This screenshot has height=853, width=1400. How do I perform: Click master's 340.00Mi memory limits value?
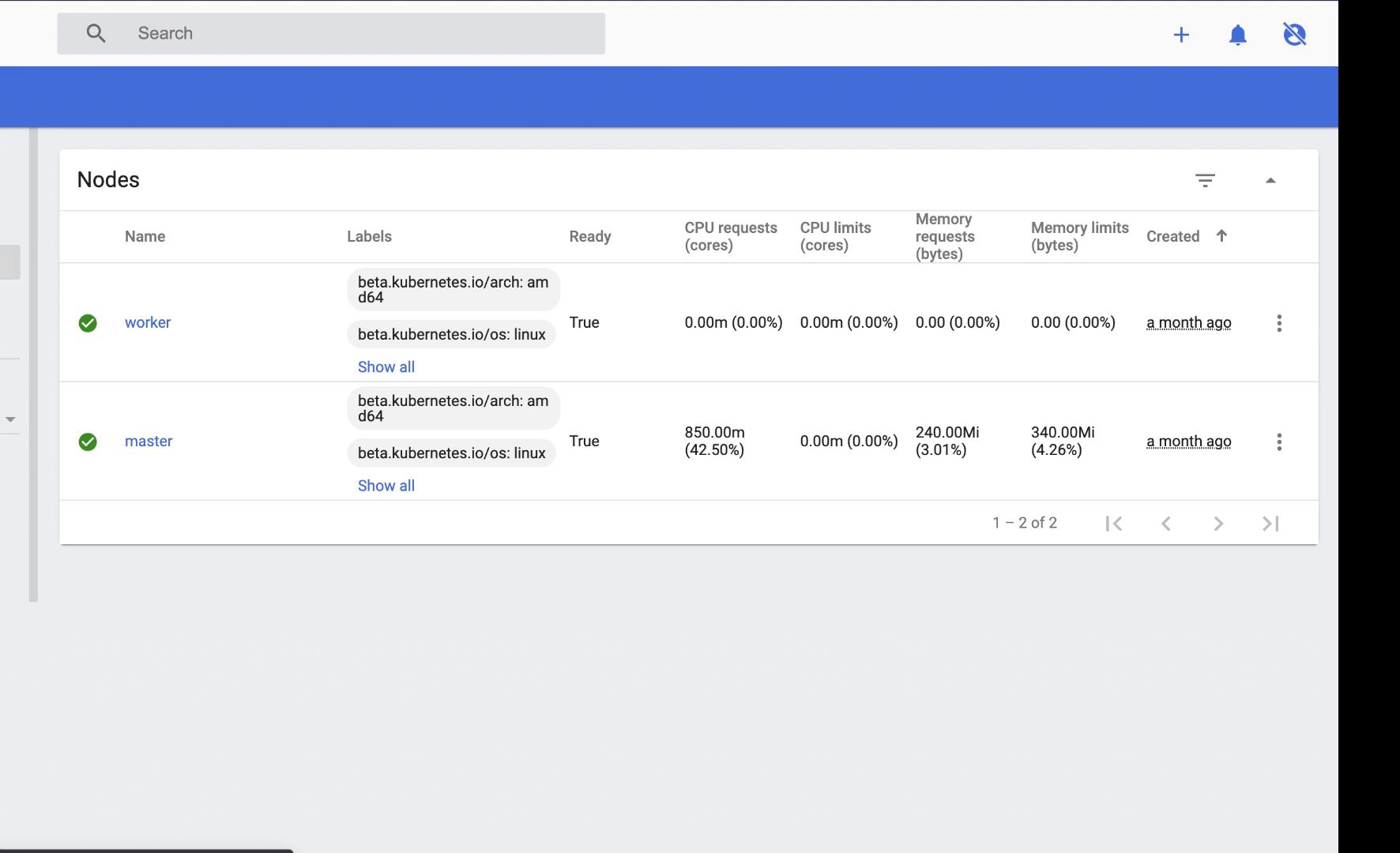1063,441
